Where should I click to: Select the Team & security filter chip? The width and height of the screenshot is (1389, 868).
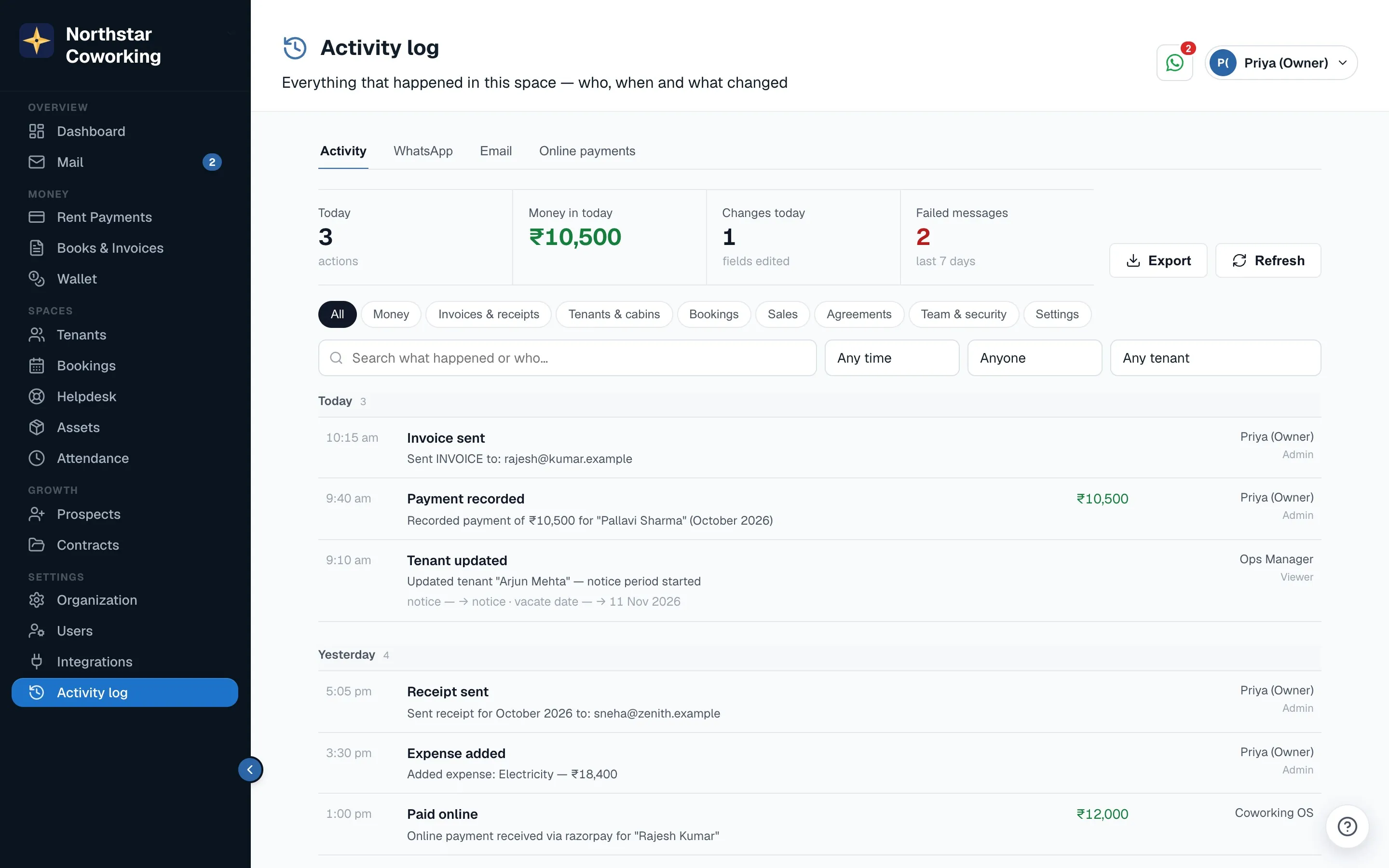[x=963, y=314]
